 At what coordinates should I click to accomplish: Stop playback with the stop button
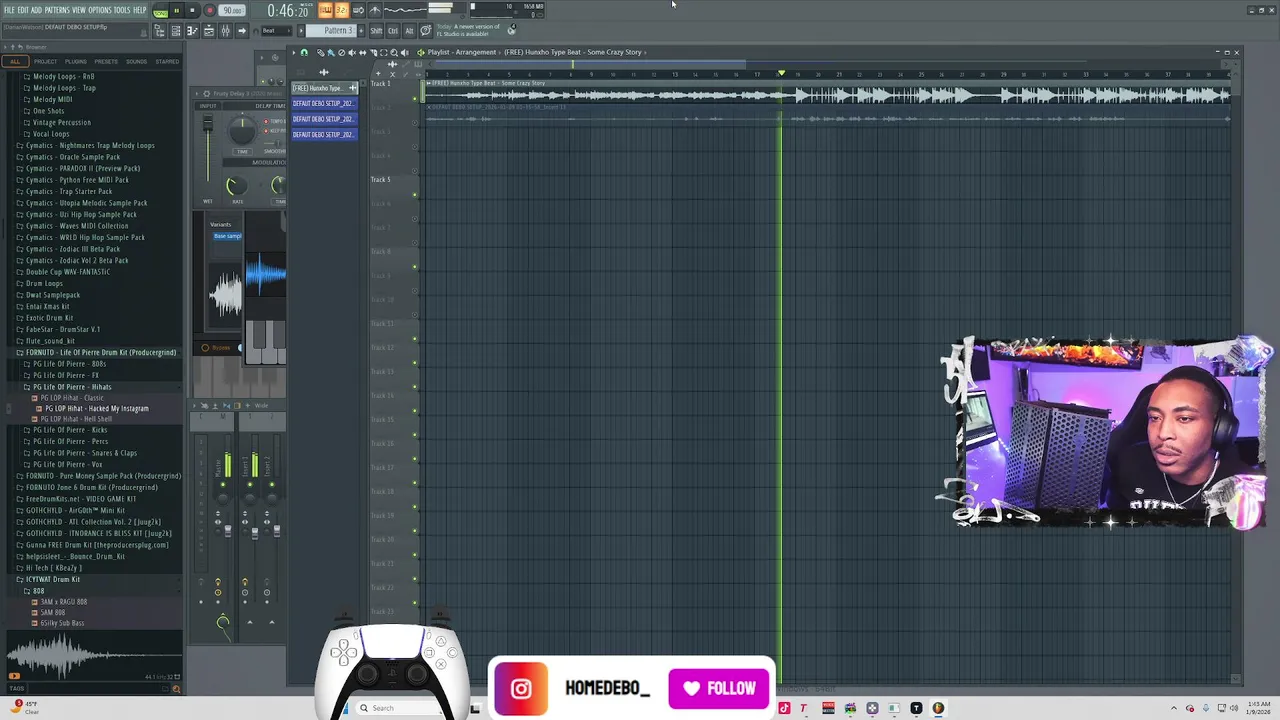point(192,11)
